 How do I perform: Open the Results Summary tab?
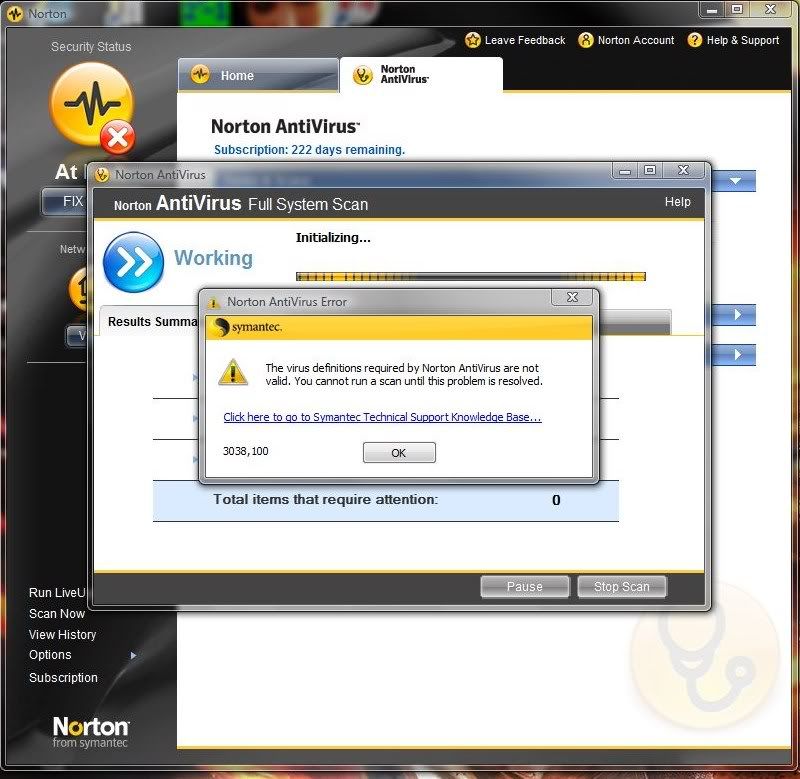coord(149,321)
